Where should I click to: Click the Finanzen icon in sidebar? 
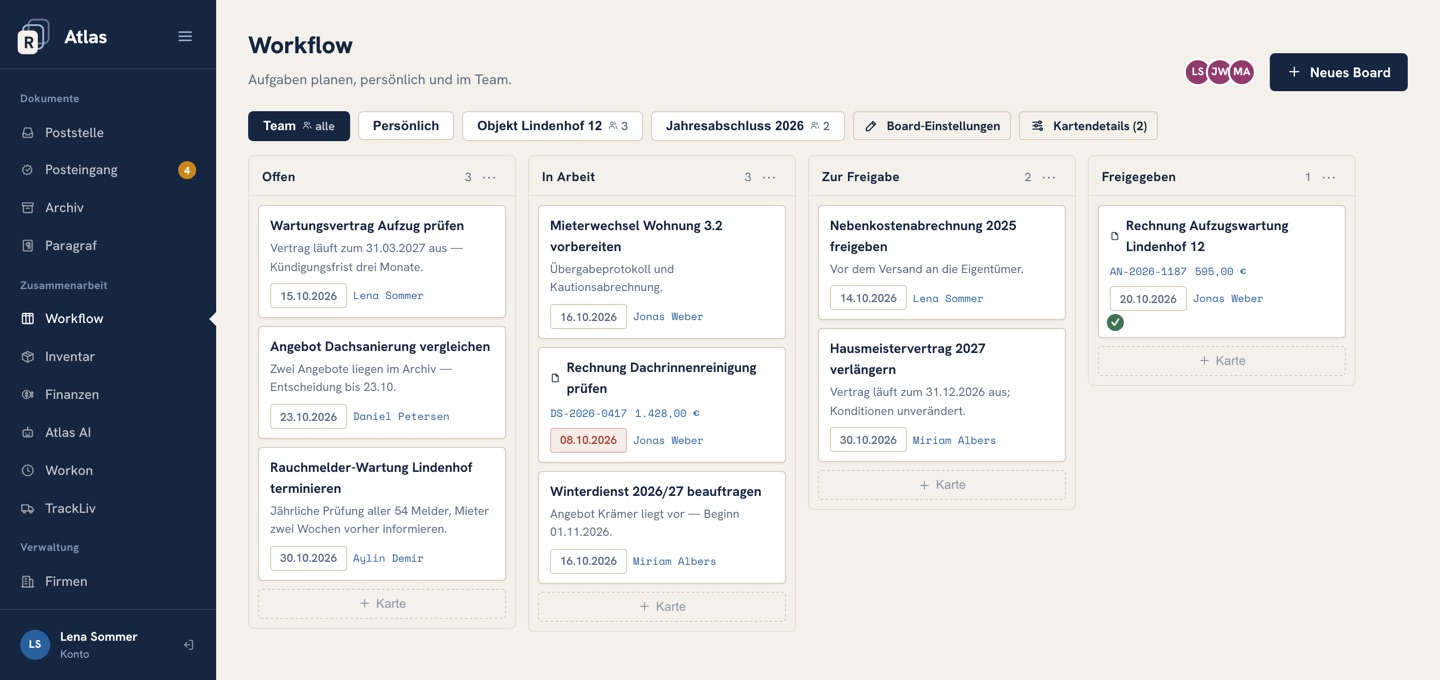pos(28,395)
